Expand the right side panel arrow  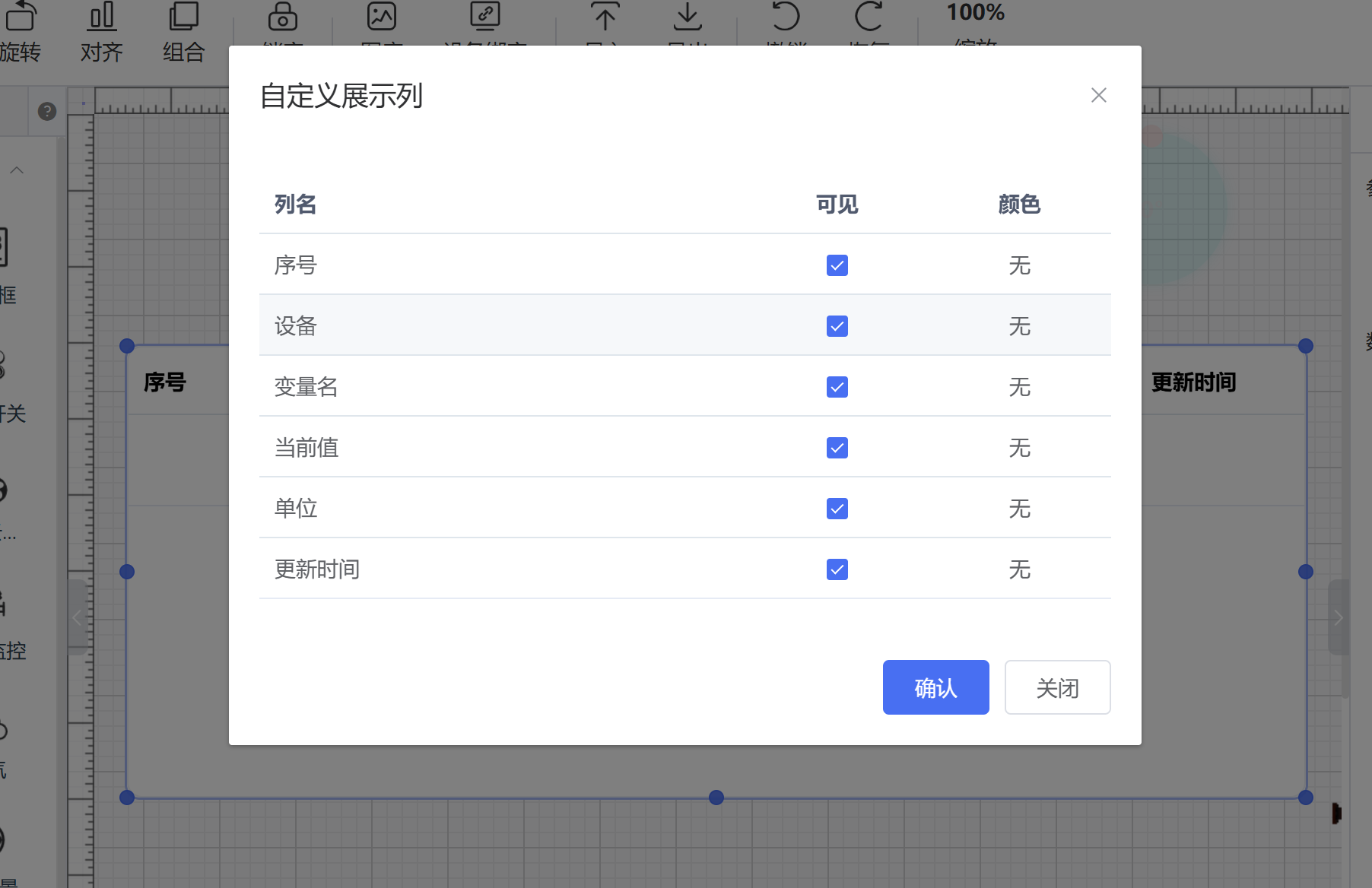click(1338, 617)
